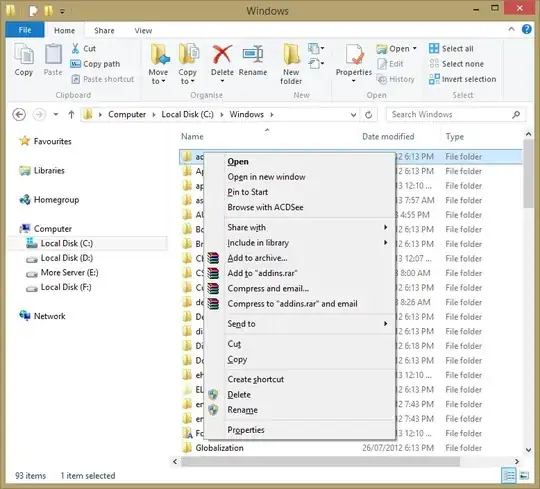540x489 pixels.
Task: Go up one level with Up arrow
Action: 71,114
